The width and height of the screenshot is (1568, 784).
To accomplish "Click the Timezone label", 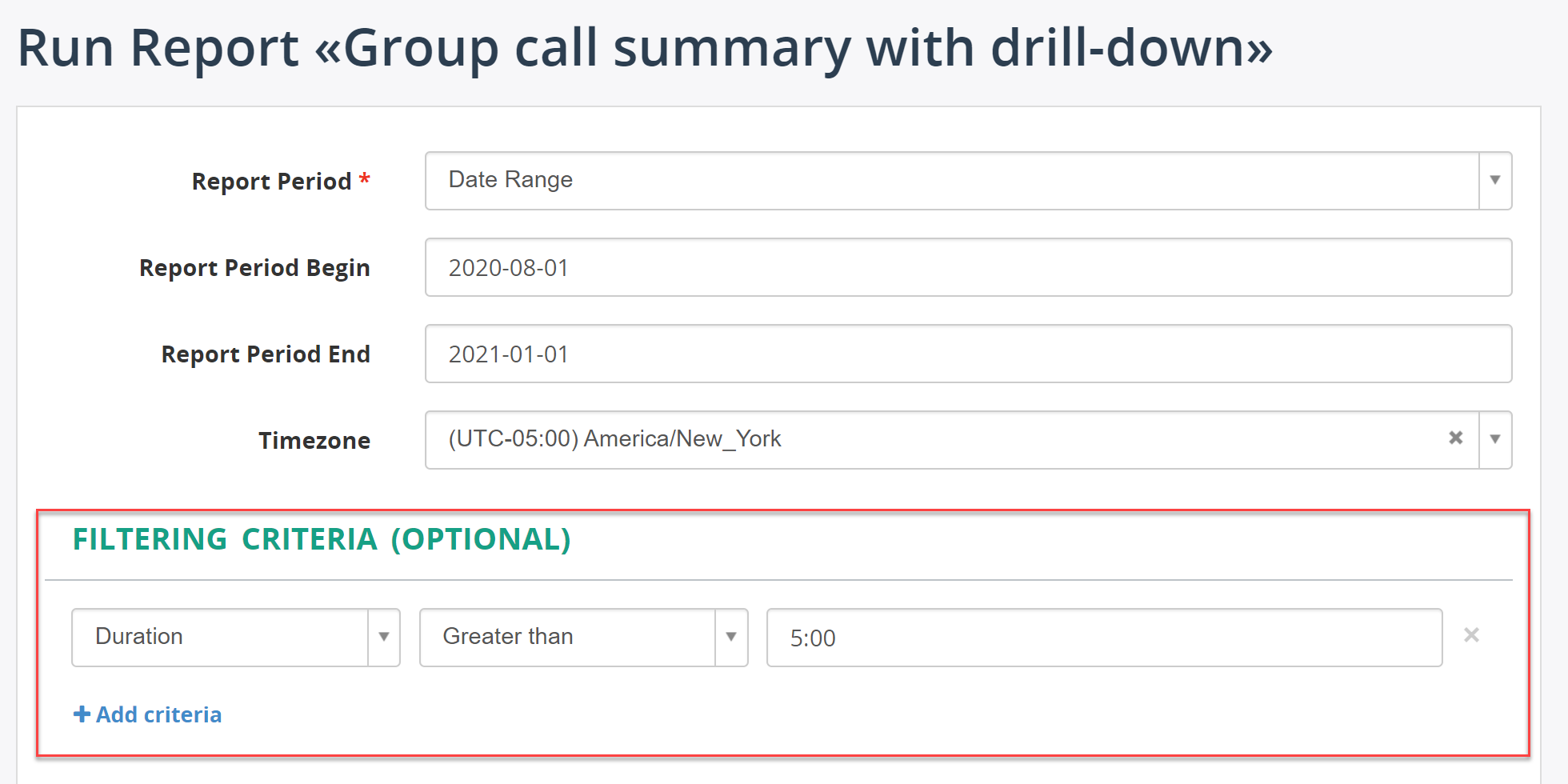I will point(314,440).
